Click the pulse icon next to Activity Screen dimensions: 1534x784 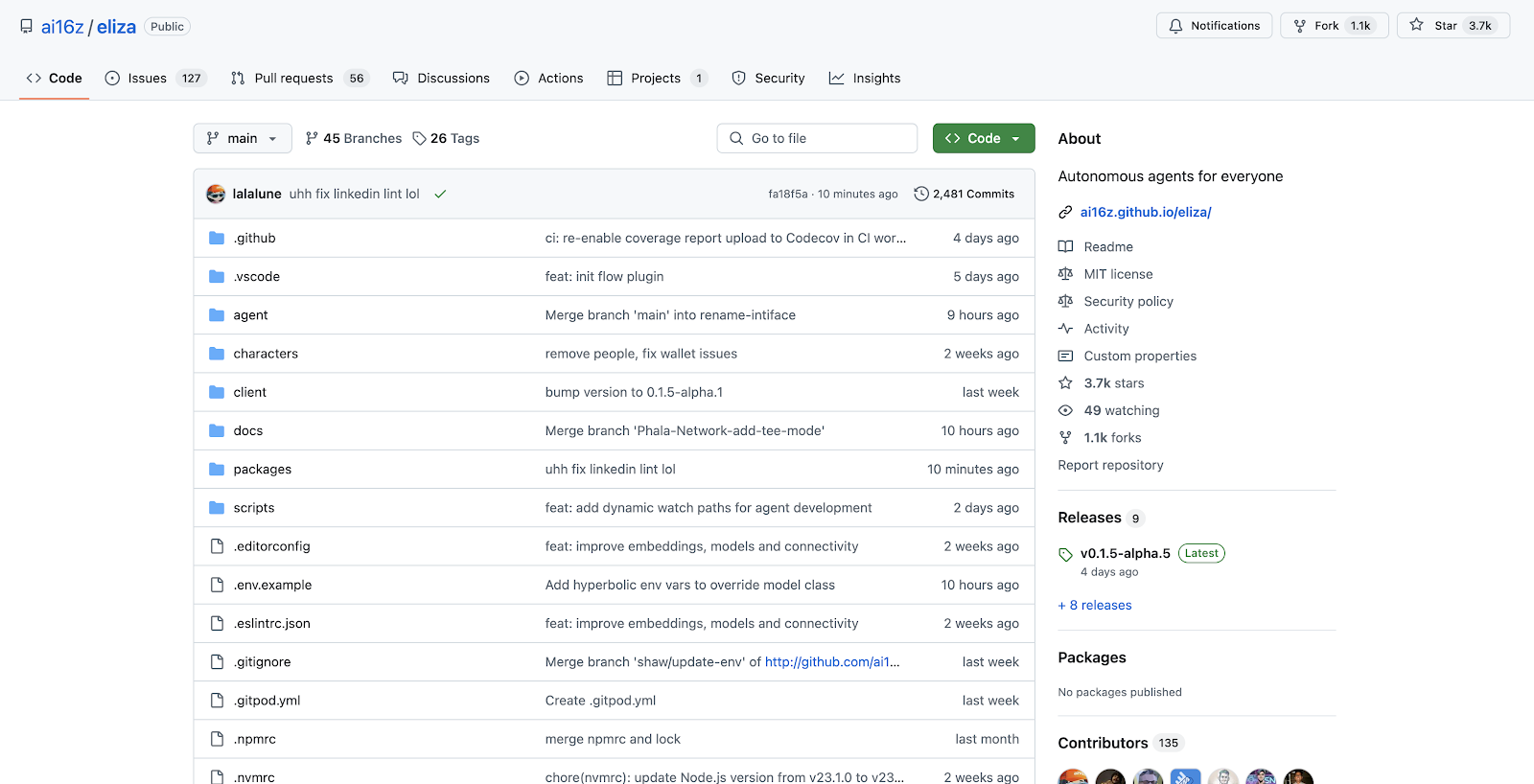point(1065,328)
